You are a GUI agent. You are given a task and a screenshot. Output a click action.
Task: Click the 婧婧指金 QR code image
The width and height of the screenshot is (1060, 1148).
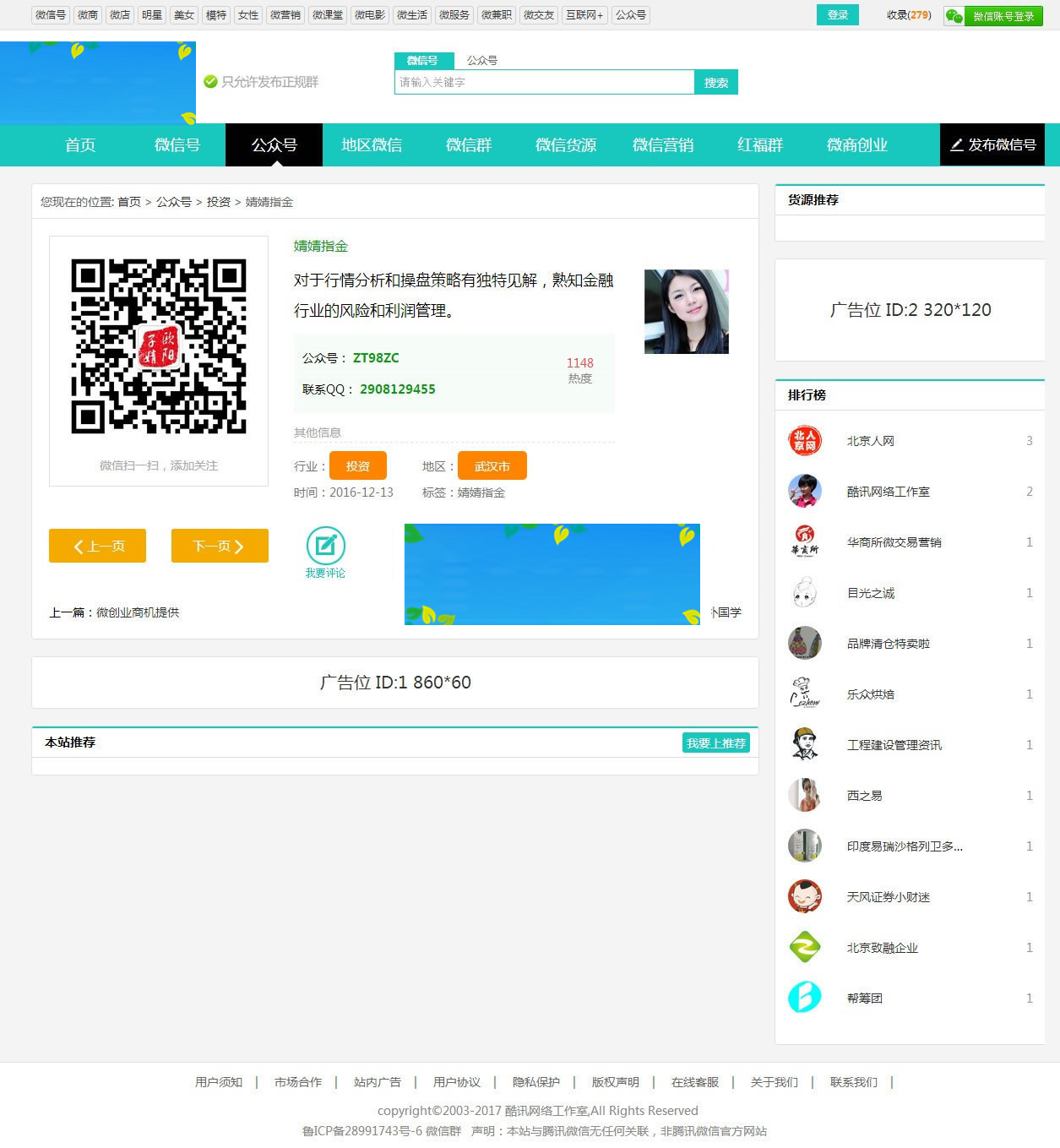tap(158, 346)
